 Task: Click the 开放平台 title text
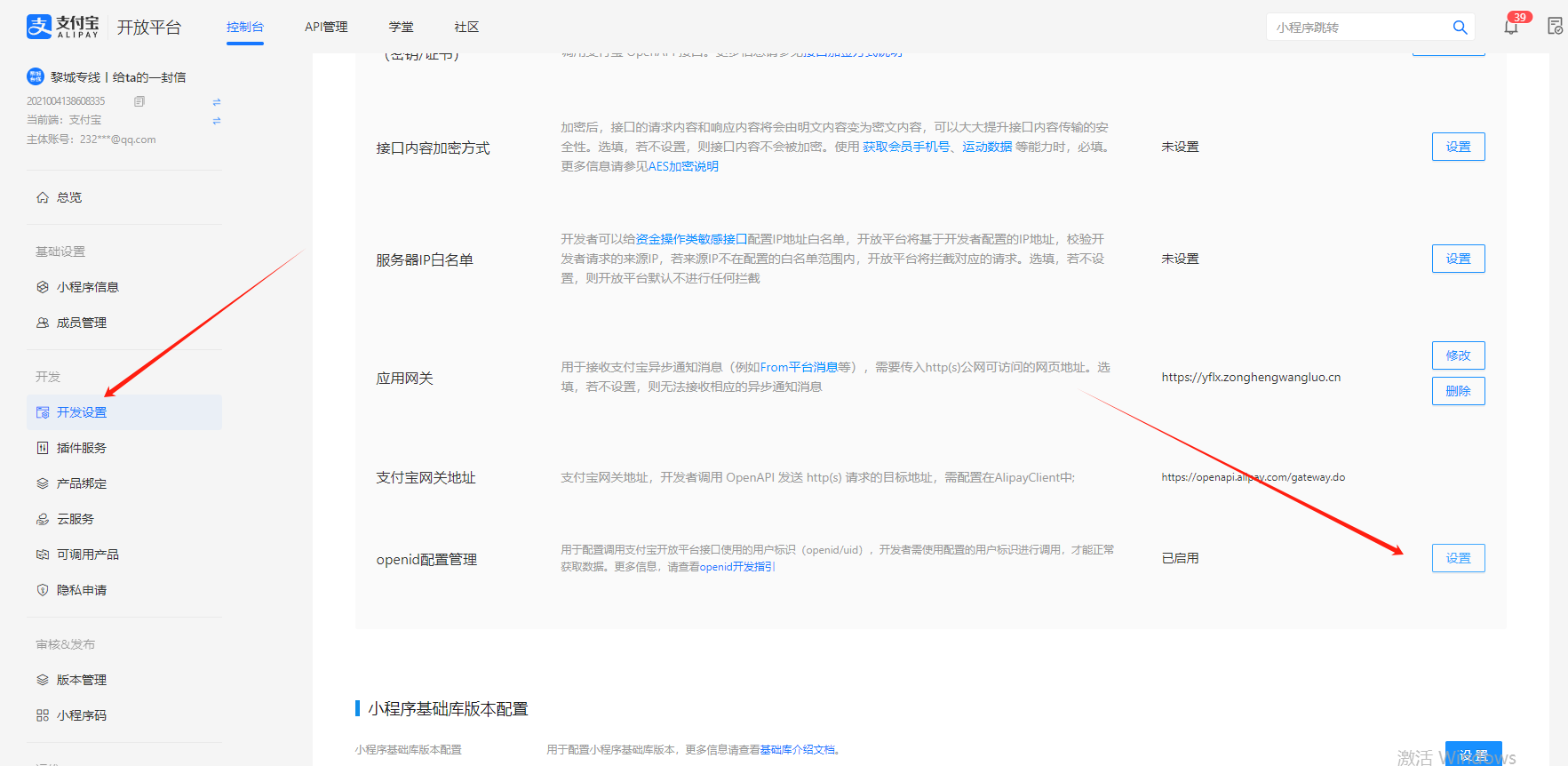(149, 28)
